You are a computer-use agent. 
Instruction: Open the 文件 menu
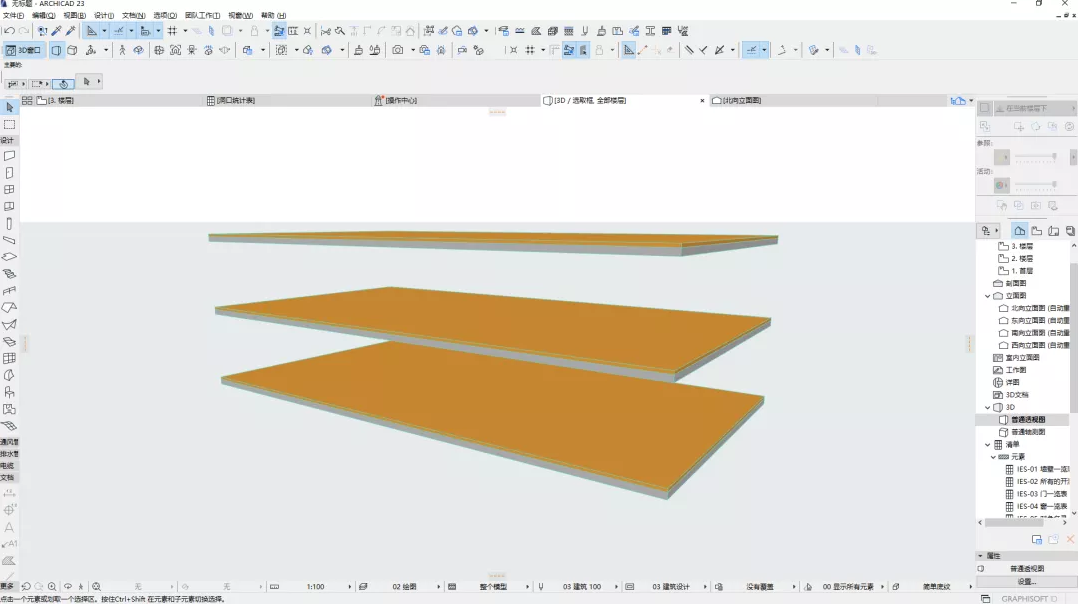(13, 16)
